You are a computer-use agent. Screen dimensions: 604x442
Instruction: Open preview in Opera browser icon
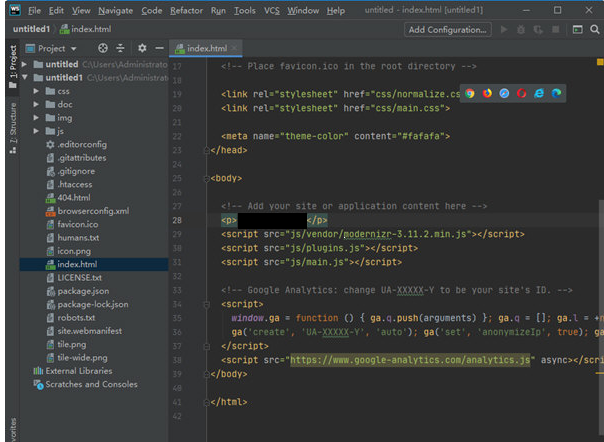(522, 93)
